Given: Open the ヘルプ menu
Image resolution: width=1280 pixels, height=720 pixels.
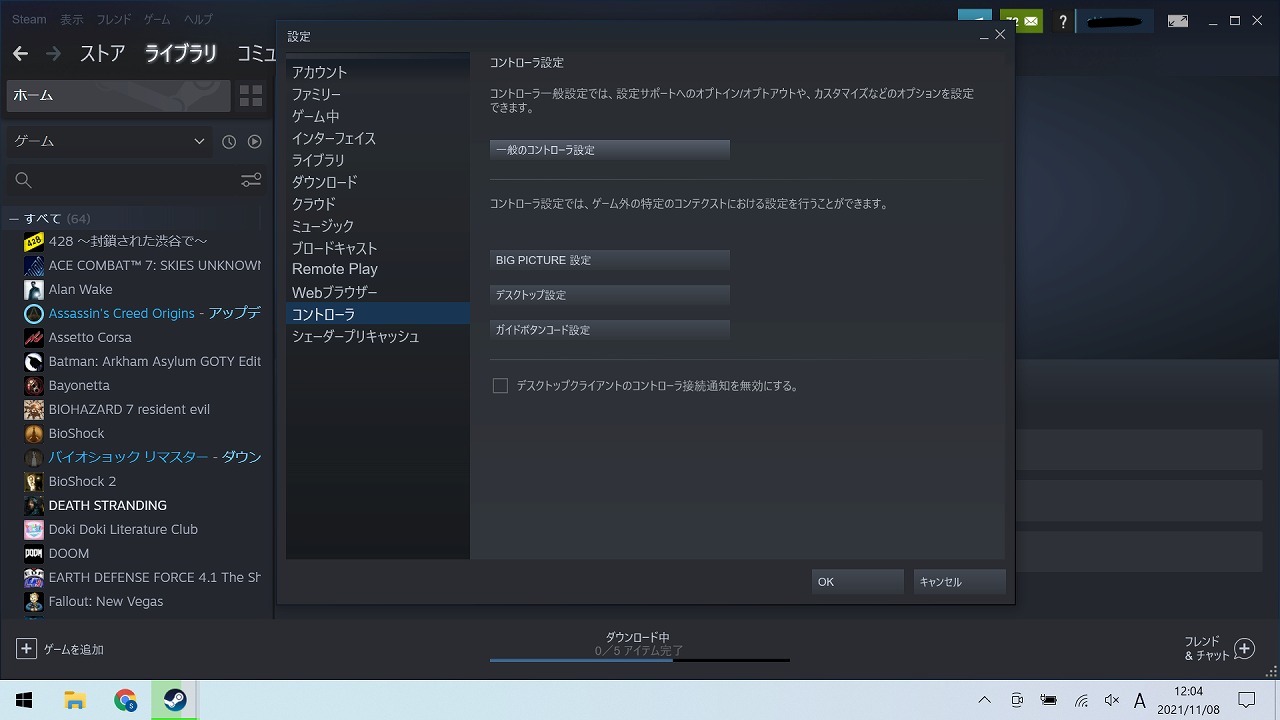Looking at the screenshot, I should [x=197, y=19].
